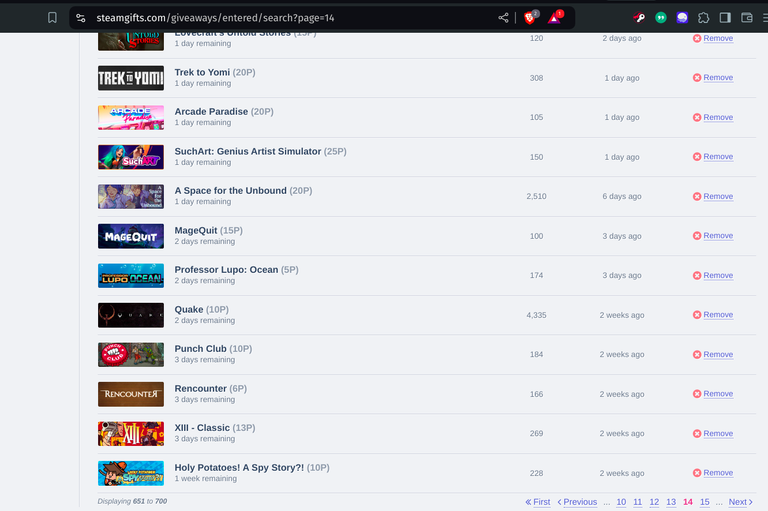
Task: Open the Extensions puzzle icon
Action: pyautogui.click(x=704, y=18)
